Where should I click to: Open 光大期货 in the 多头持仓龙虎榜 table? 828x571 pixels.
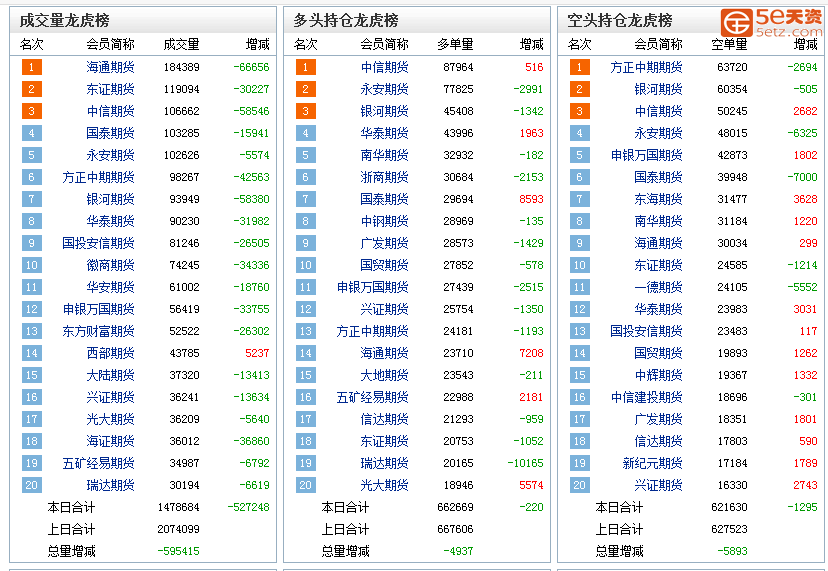384,485
